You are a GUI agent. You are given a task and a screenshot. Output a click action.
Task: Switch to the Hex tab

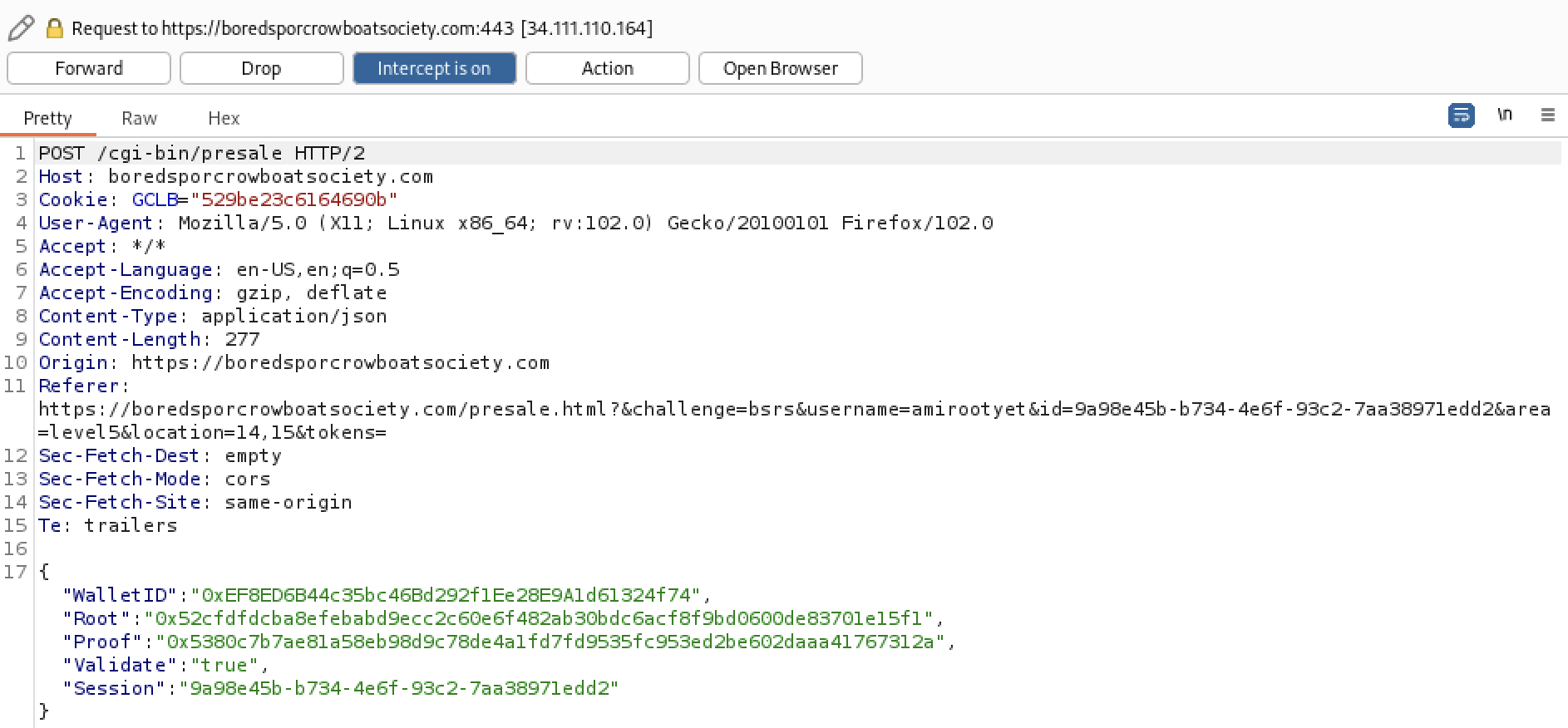click(x=224, y=119)
